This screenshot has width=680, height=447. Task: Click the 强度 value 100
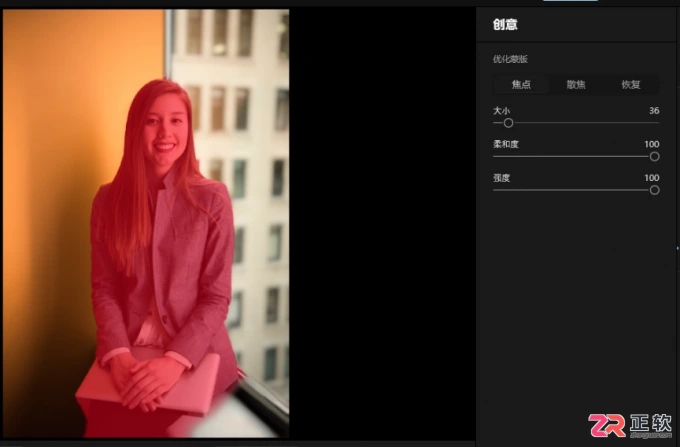[651, 178]
